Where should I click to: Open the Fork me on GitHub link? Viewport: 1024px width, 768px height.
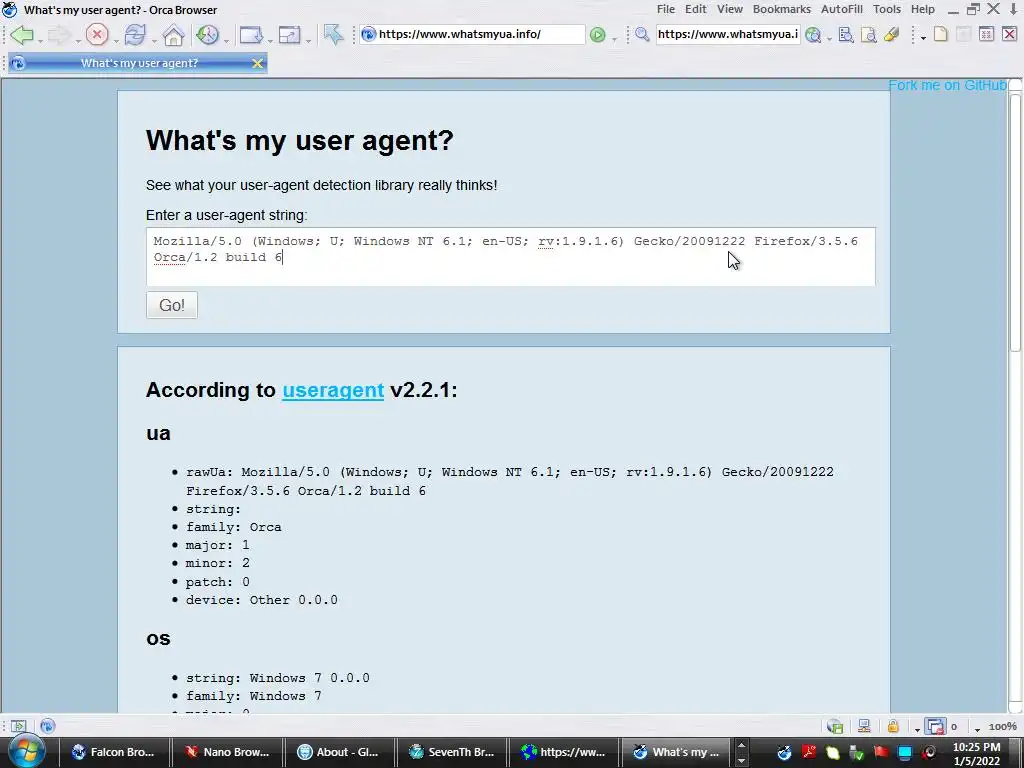(x=947, y=86)
